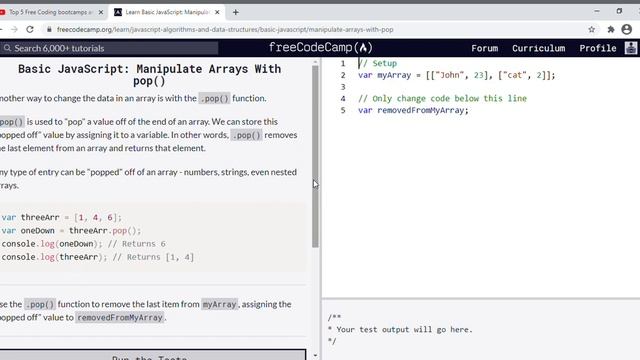The height and width of the screenshot is (360, 640).
Task: Click the test output console text
Action: (x=400, y=329)
